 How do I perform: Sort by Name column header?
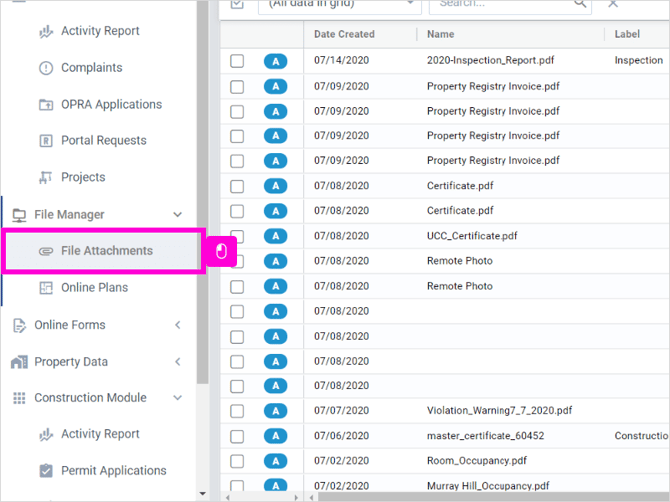coord(441,34)
